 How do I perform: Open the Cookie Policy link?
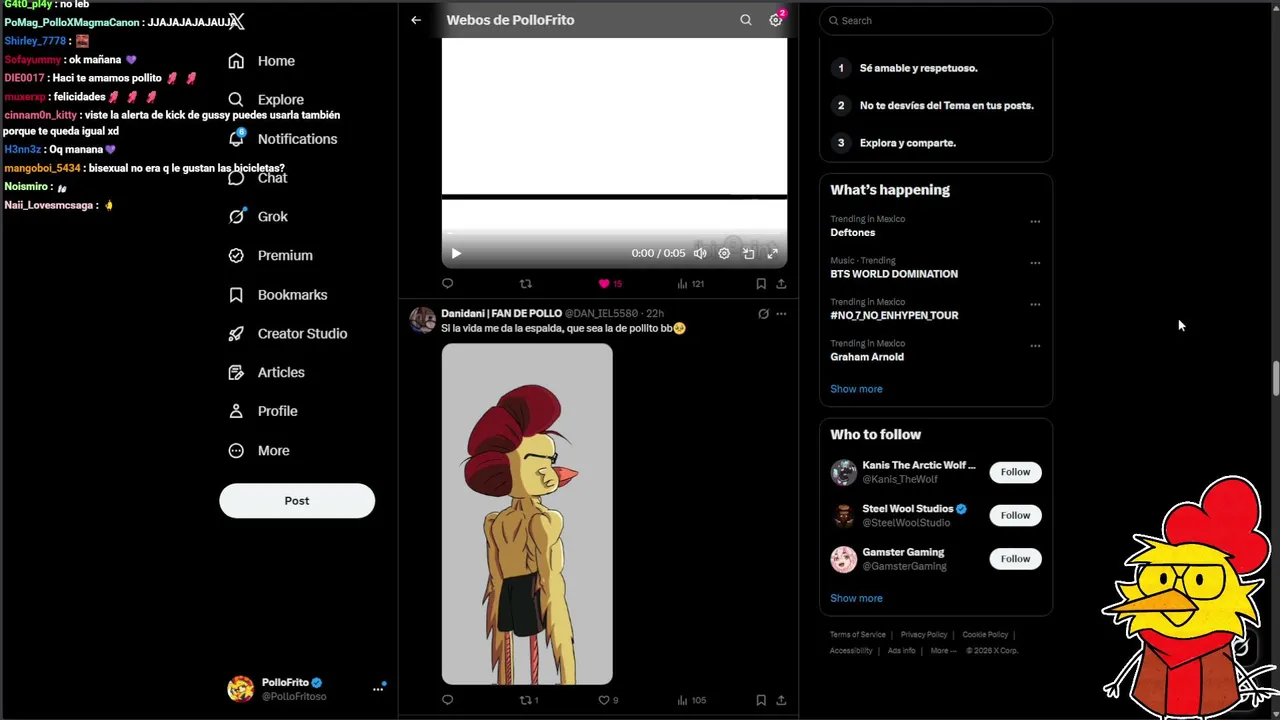pos(985,635)
